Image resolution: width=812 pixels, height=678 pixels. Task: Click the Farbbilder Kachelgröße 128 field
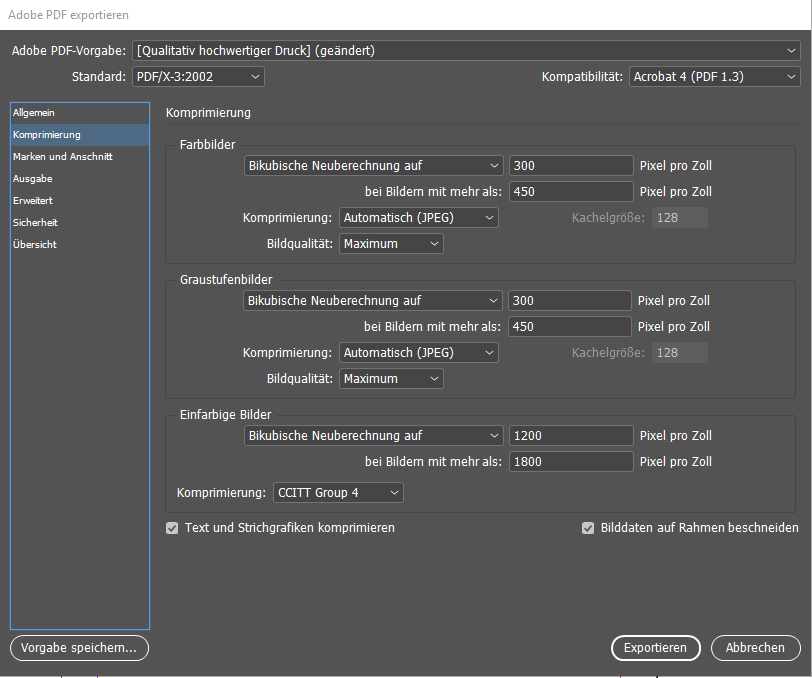tap(680, 218)
